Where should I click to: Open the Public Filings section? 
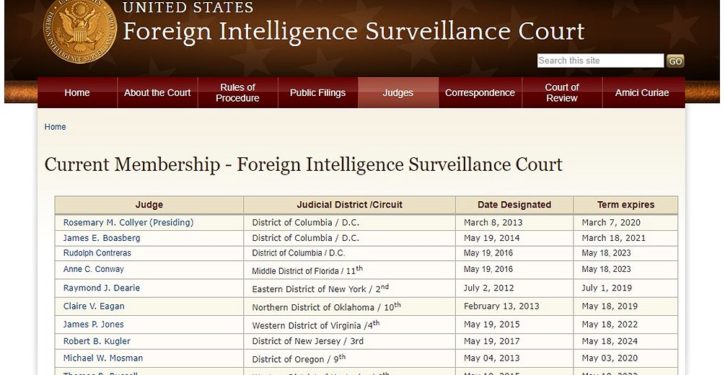tap(318, 92)
